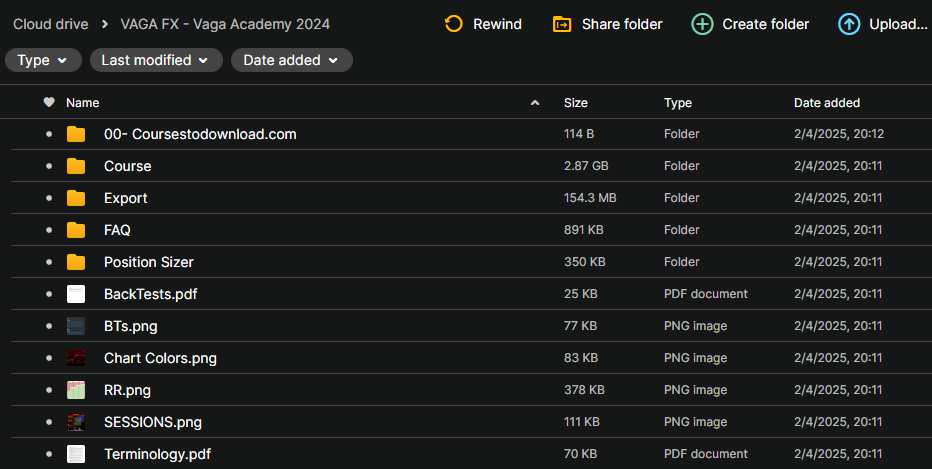
Task: Sort by the Name column header
Action: coord(83,103)
